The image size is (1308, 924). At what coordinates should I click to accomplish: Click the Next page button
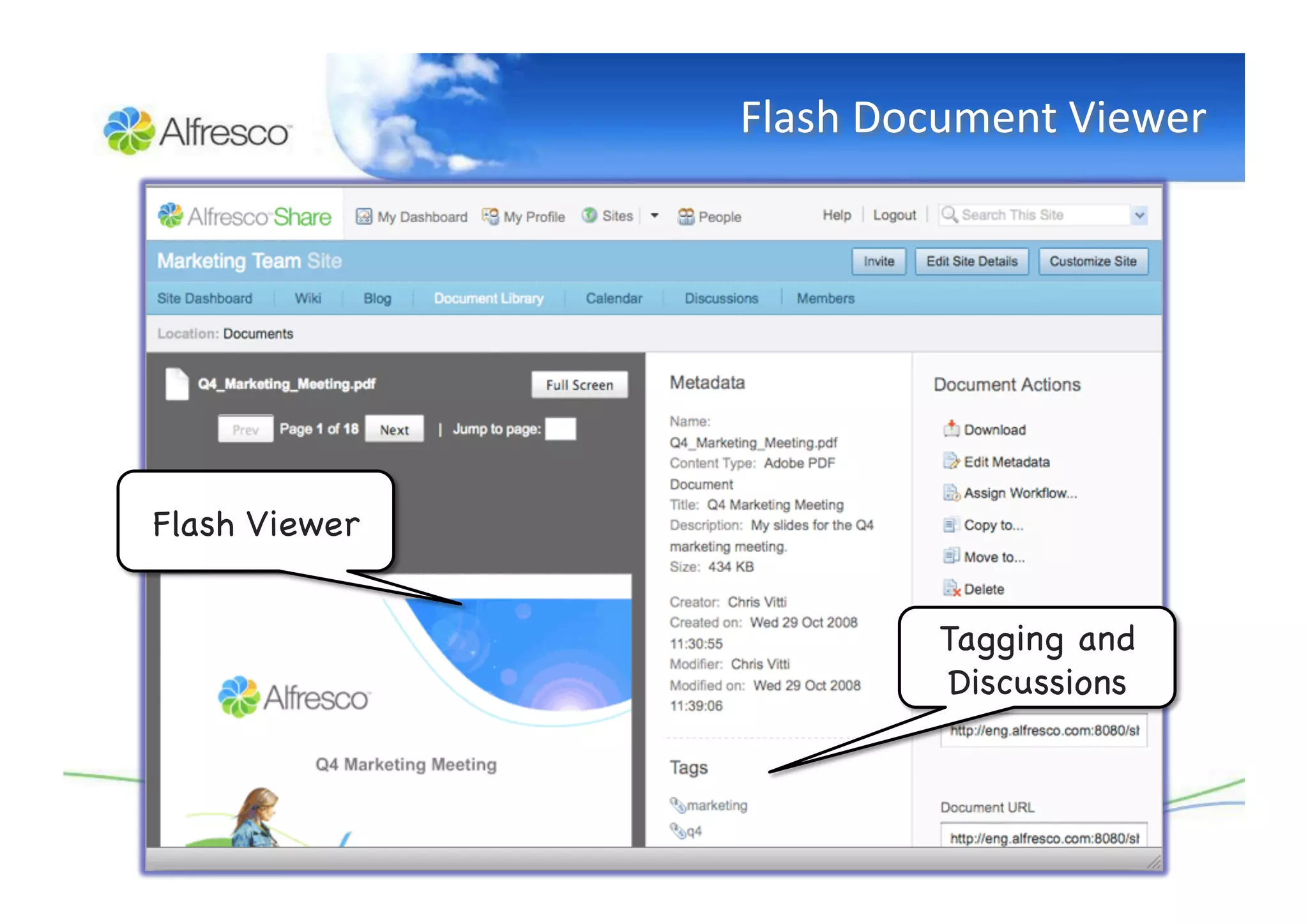point(394,429)
